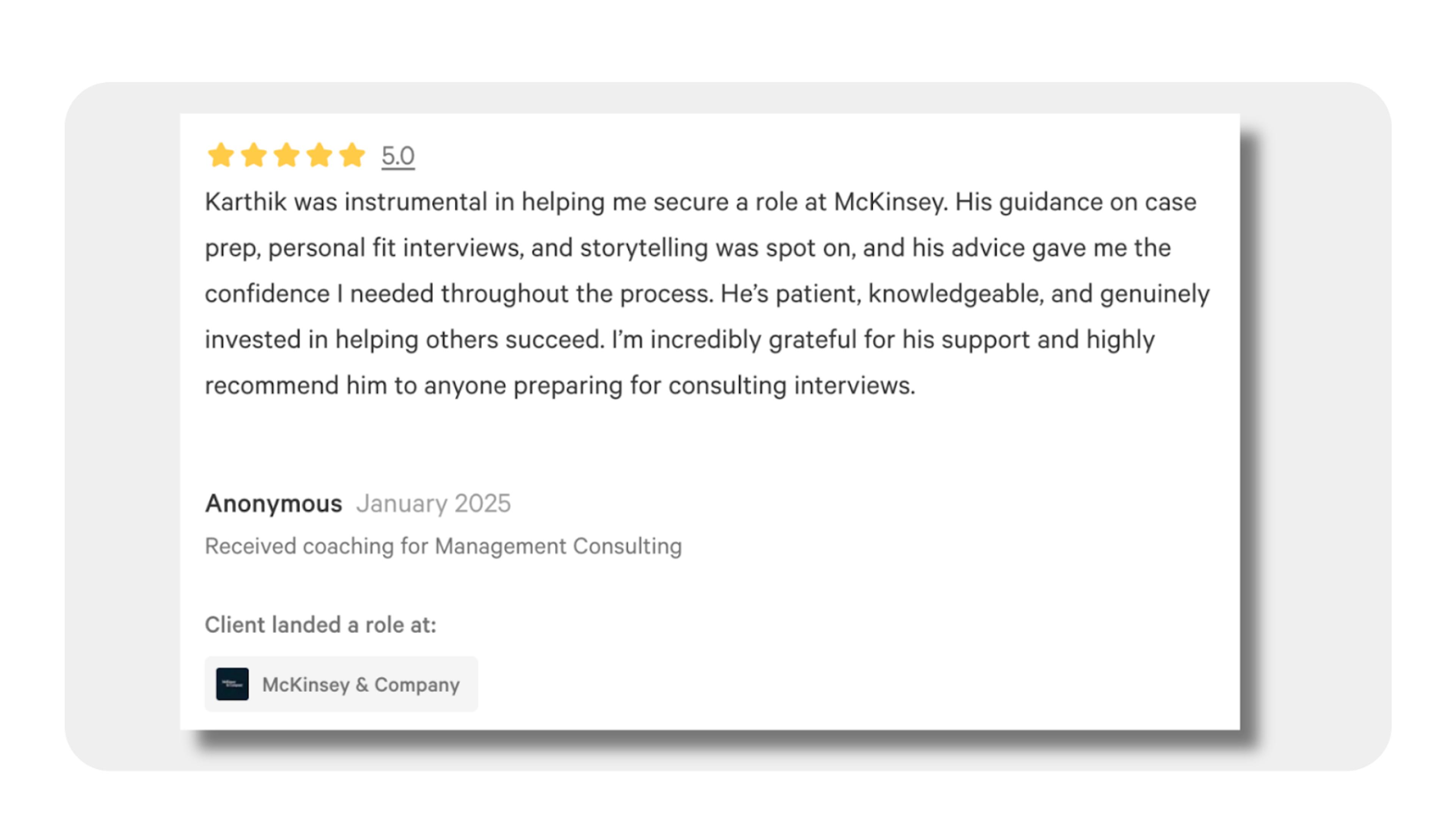Click the 'Client landed a role at:' label
The width and height of the screenshot is (1456, 819).
tap(320, 624)
